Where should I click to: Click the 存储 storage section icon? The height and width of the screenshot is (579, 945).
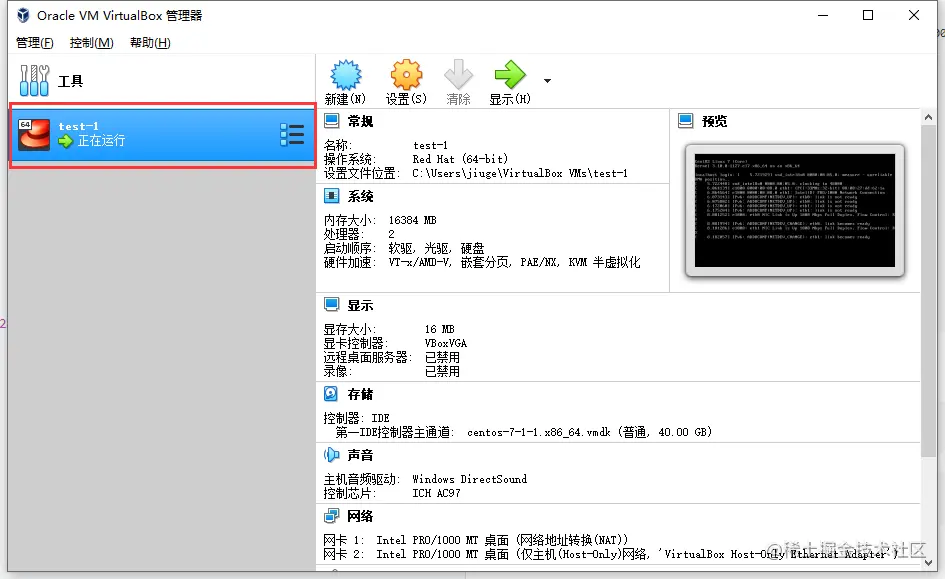point(331,394)
